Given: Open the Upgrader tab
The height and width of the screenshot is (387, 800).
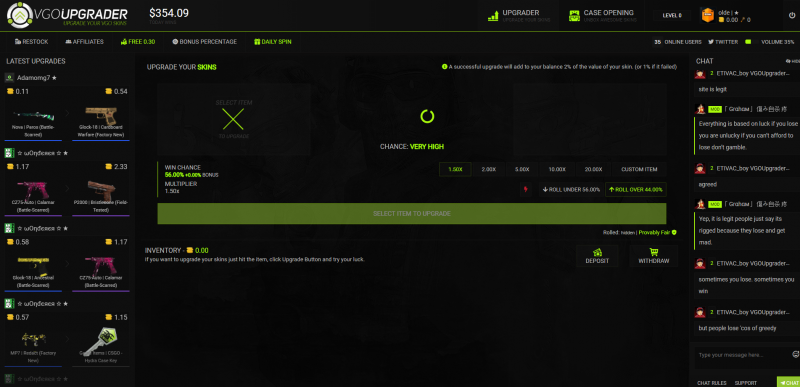Looking at the screenshot, I should click(518, 15).
